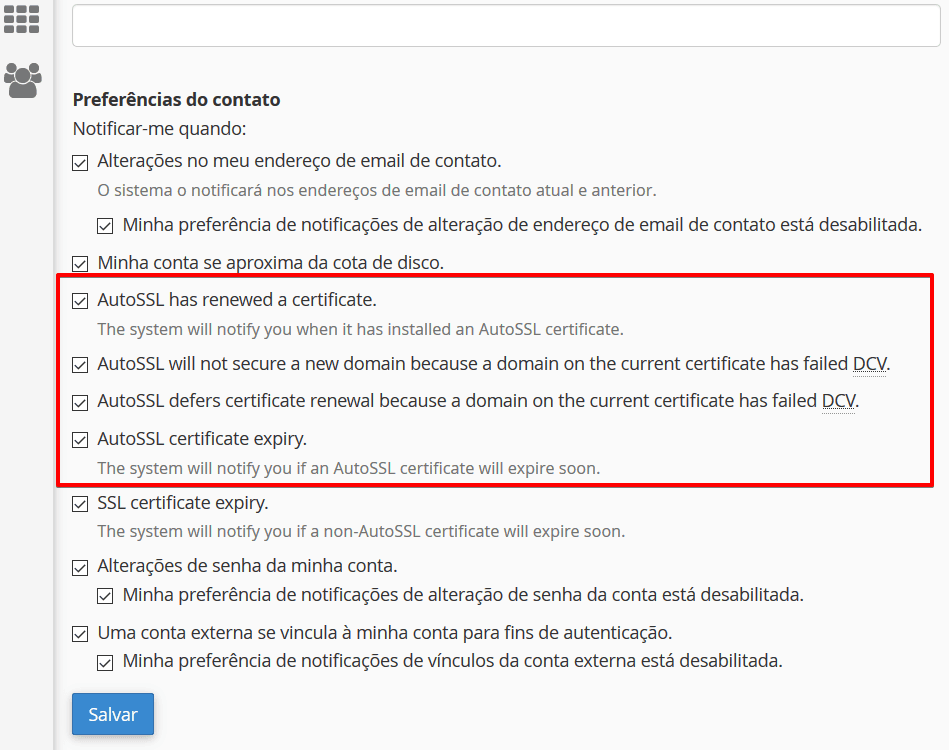Uncheck 'AutoSSL defers certificate renewal' option
This screenshot has height=750, width=949.
[80, 401]
